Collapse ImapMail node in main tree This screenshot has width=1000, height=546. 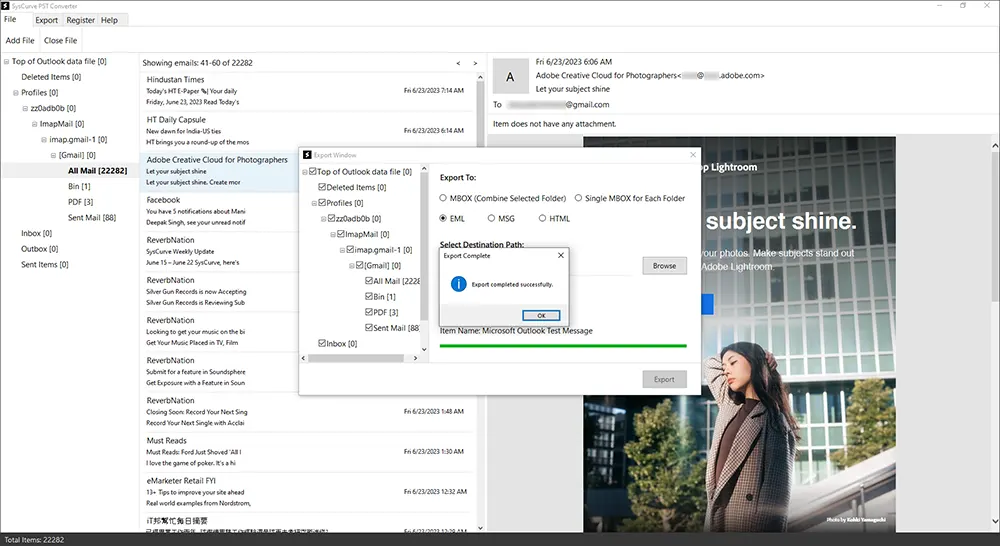pyautogui.click(x=34, y=124)
